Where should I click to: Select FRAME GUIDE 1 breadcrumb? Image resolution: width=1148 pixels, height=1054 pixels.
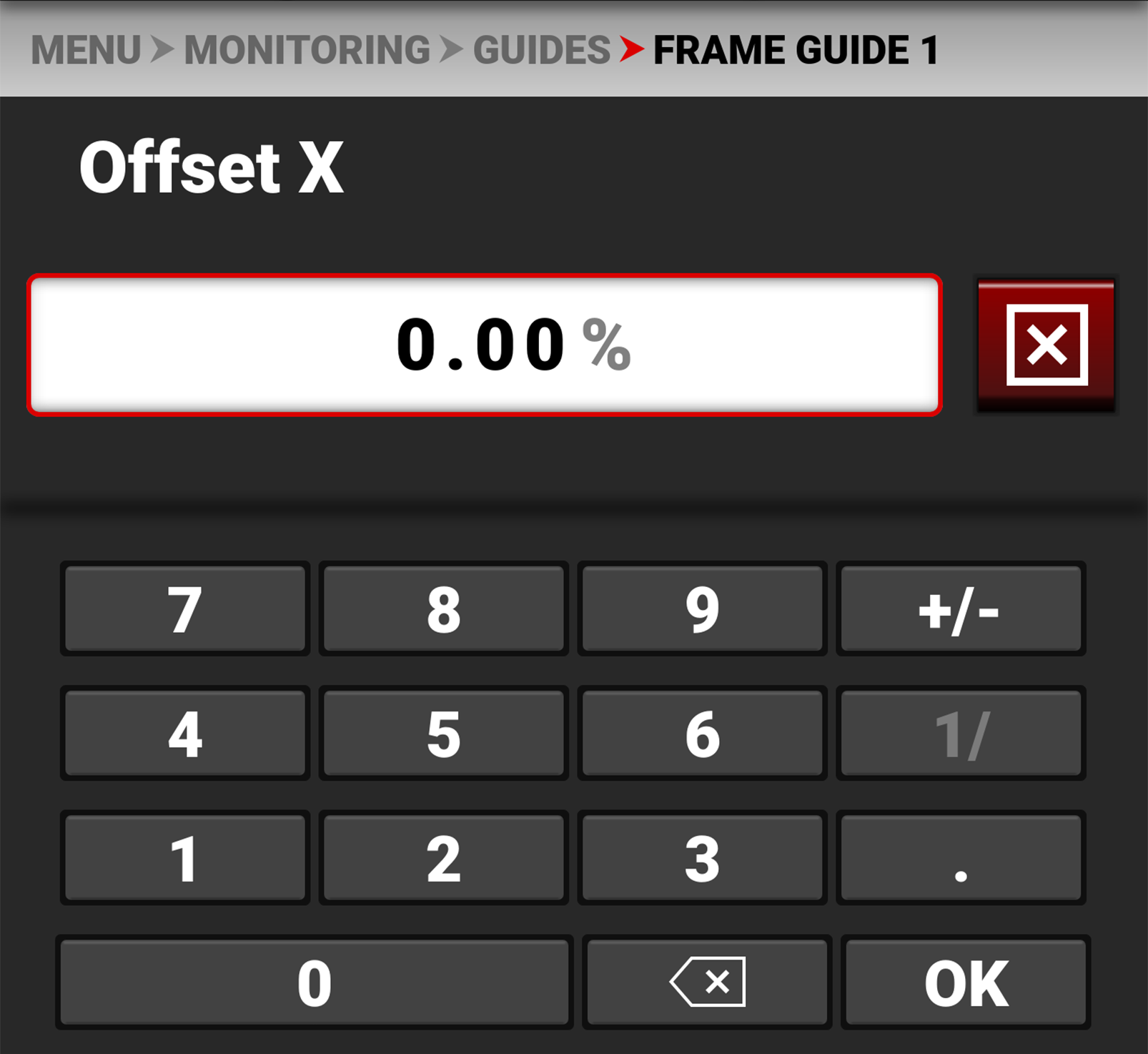(x=796, y=50)
